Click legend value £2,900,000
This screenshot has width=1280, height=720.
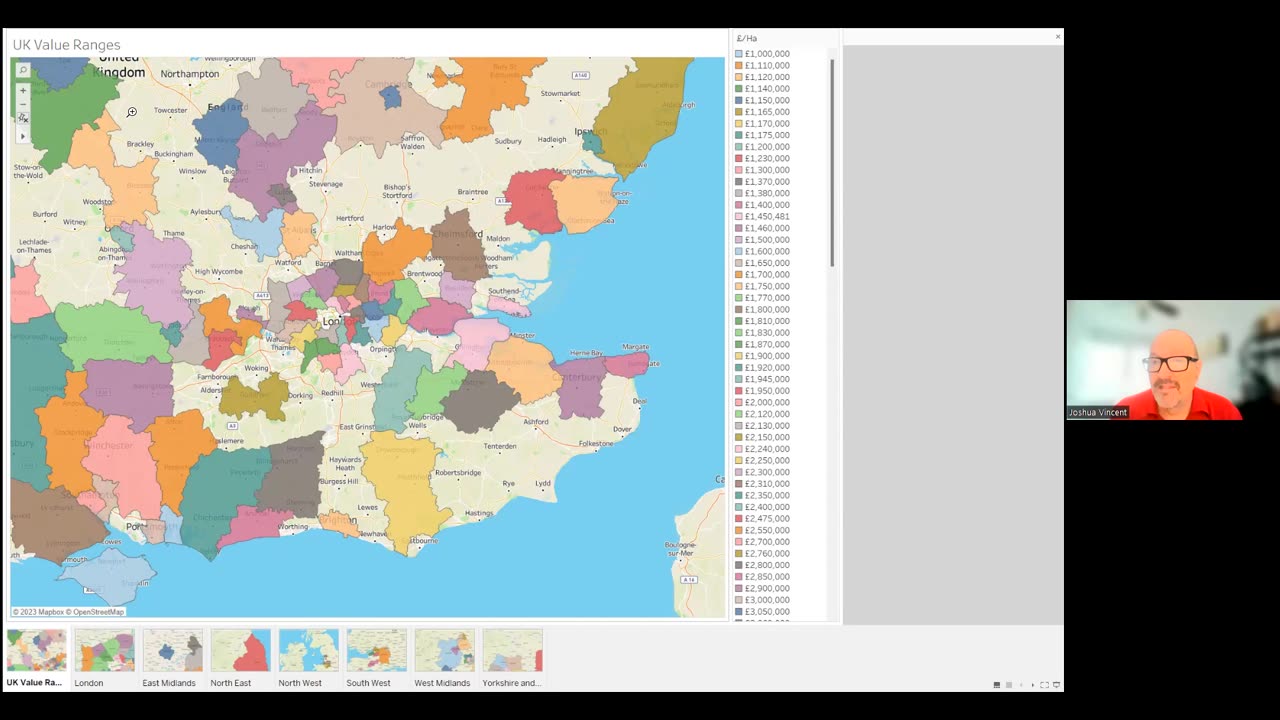click(767, 588)
